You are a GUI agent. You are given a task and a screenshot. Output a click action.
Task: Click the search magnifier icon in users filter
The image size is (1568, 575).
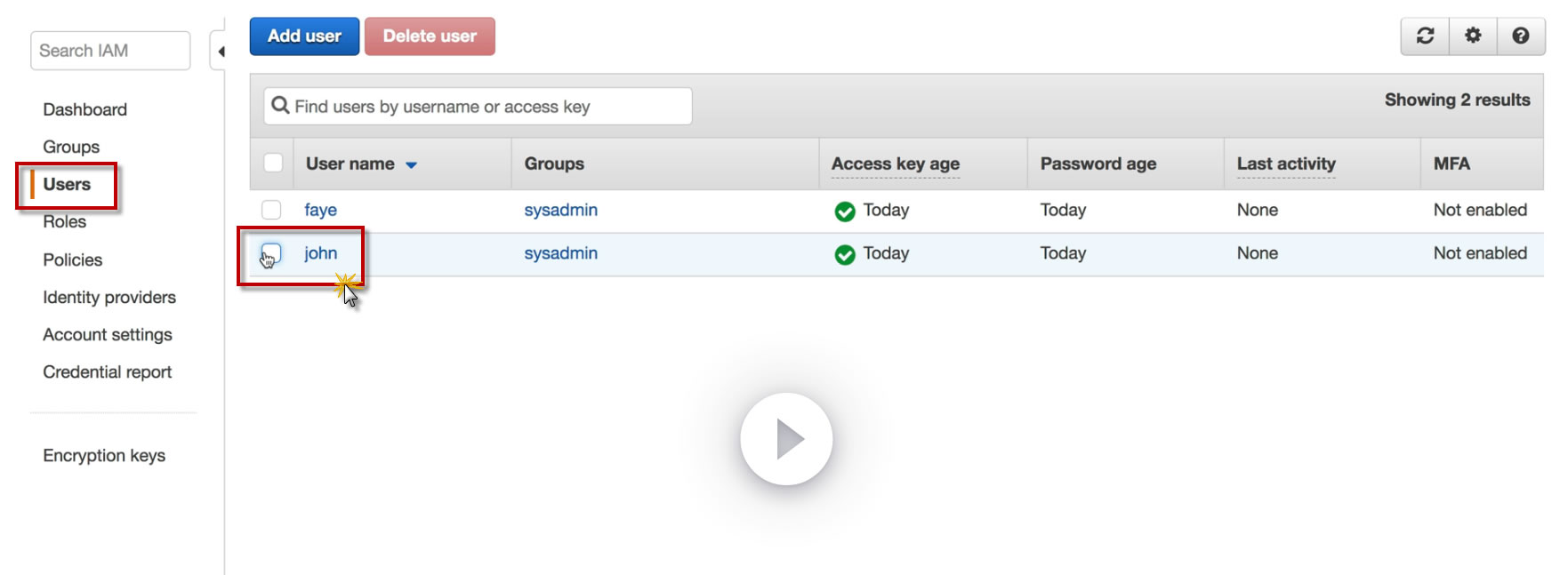coord(280,106)
